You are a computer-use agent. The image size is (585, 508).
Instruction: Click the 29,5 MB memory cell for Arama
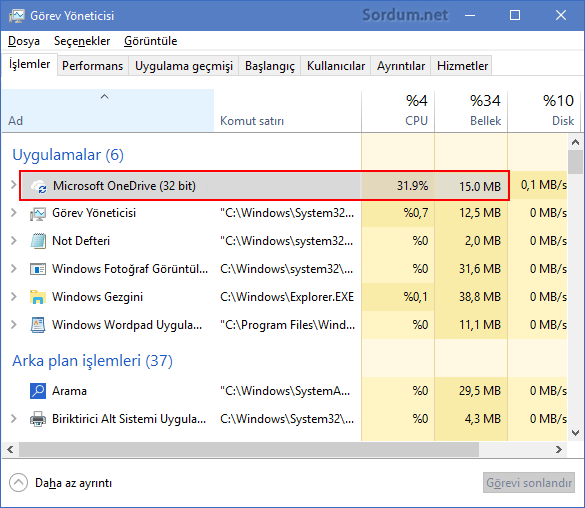480,391
